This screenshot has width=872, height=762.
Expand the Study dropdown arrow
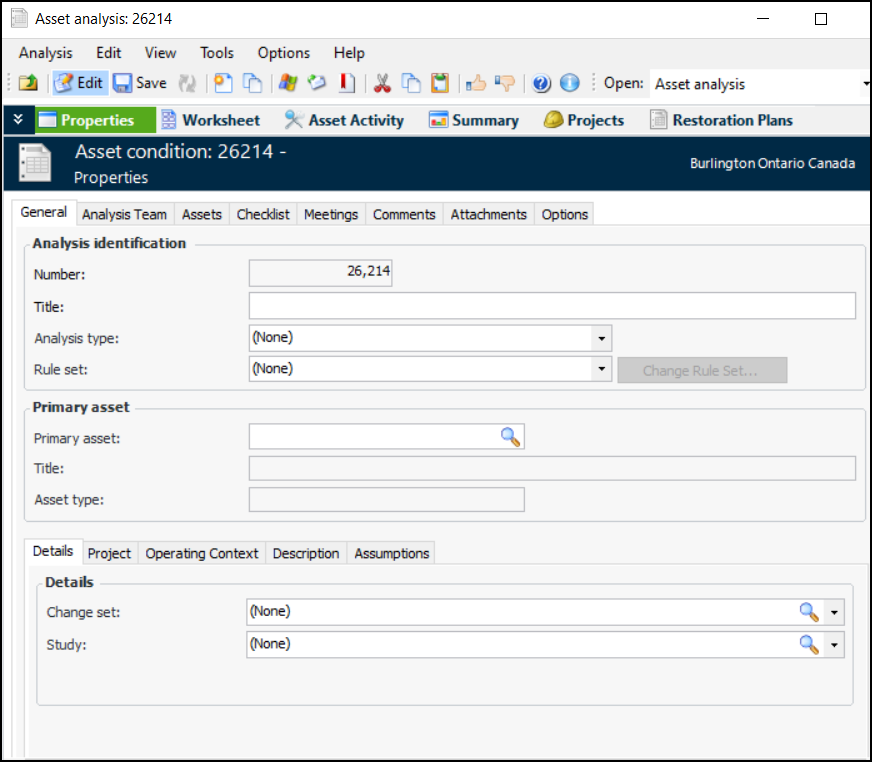834,645
